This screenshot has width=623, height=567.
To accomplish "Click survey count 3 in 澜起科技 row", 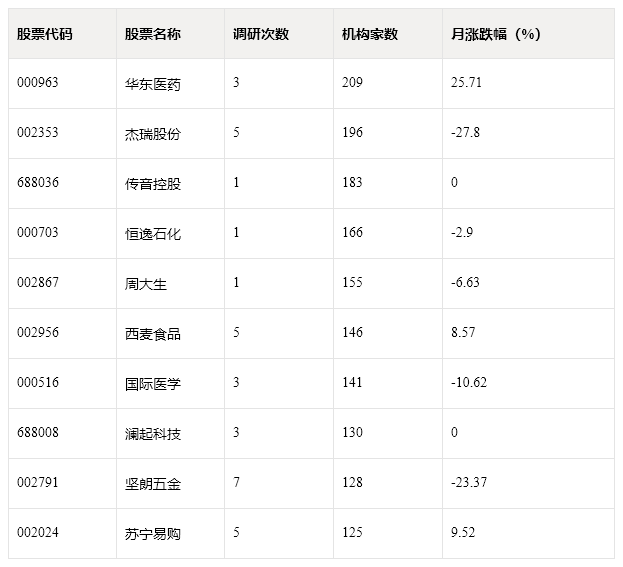I will click(236, 432).
